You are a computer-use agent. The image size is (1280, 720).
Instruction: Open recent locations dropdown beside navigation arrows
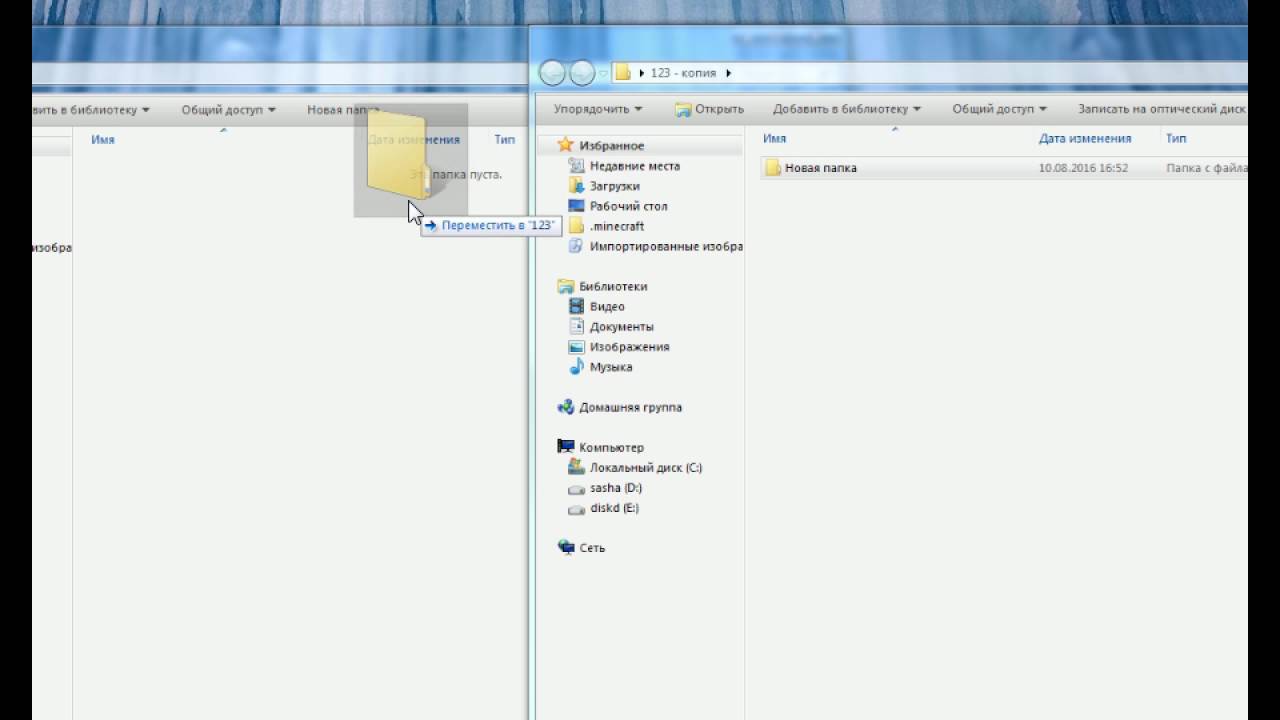pyautogui.click(x=603, y=74)
